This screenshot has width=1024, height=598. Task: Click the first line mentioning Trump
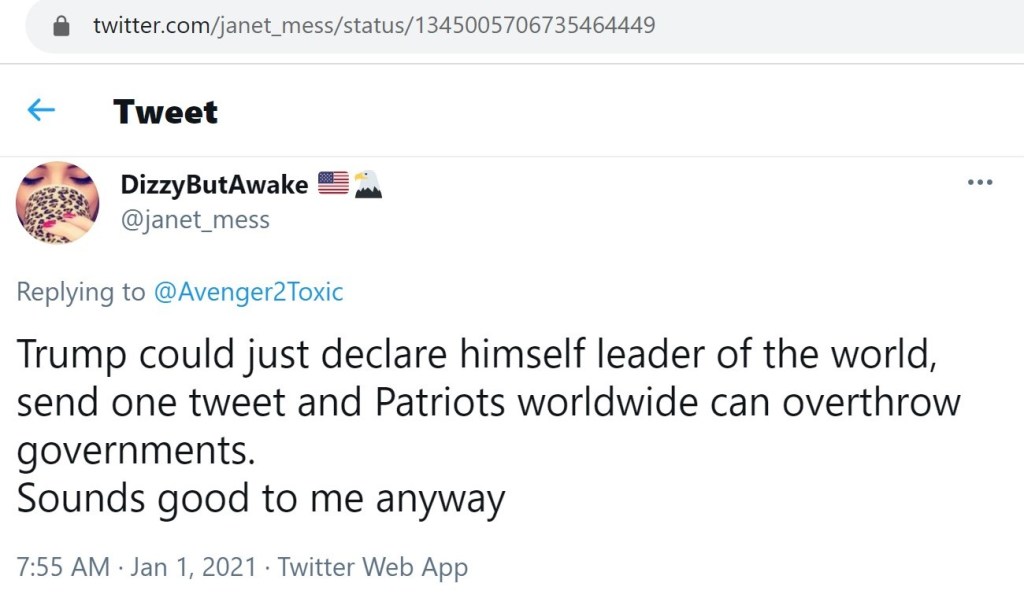476,353
